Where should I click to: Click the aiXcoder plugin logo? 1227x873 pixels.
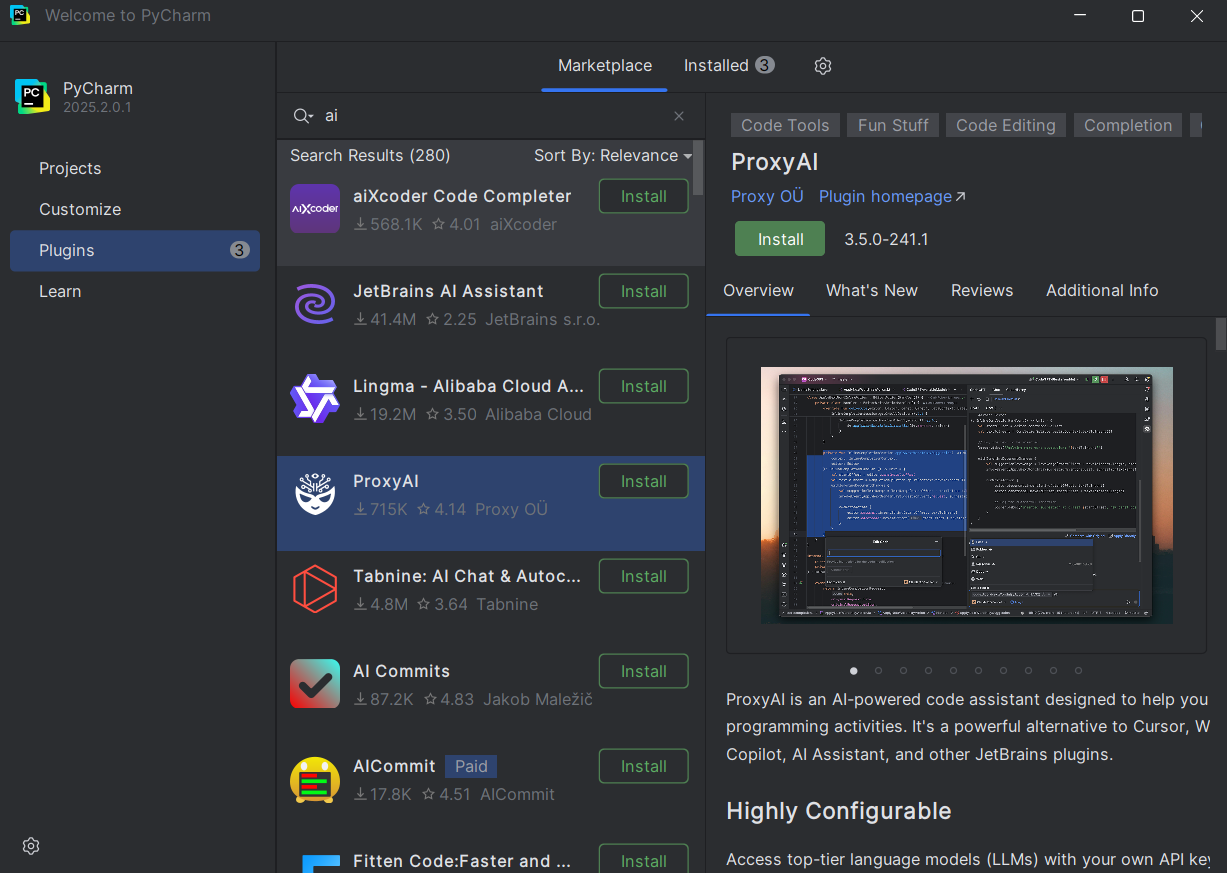(x=315, y=209)
